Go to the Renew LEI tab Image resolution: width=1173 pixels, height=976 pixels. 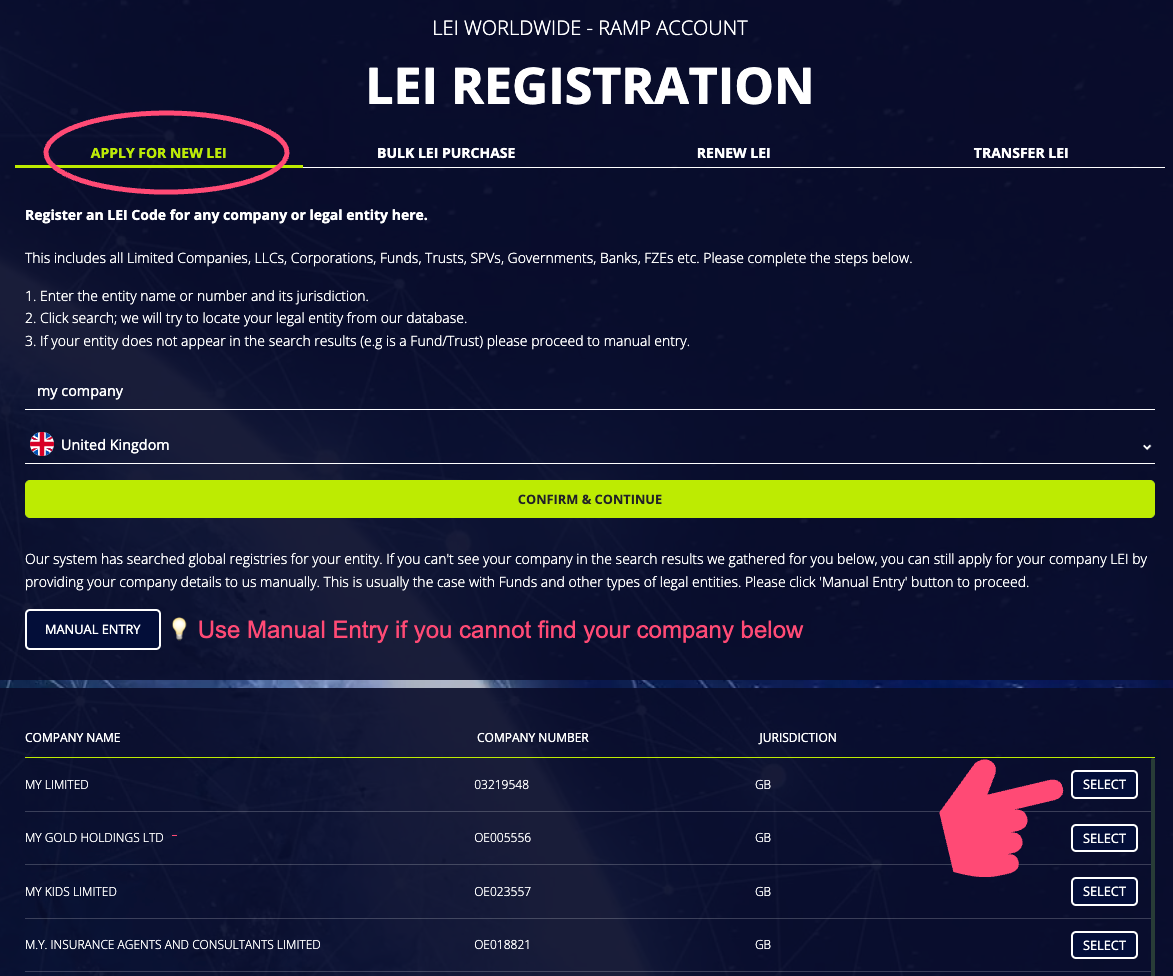[733, 153]
